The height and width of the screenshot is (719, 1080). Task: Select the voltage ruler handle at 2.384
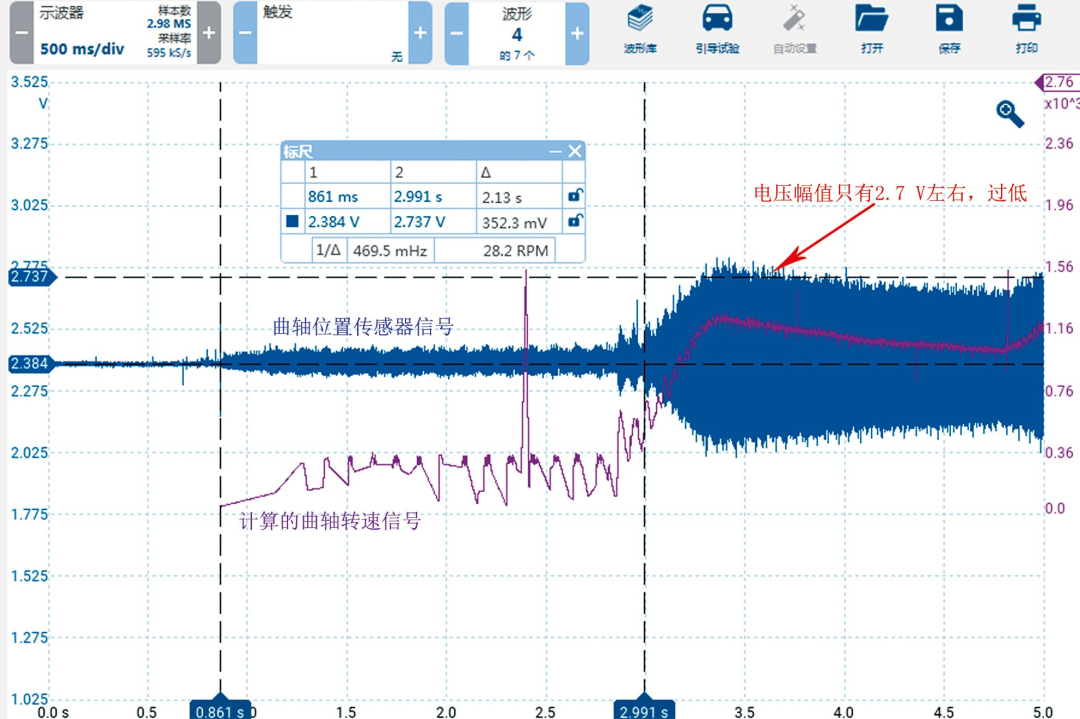click(31, 364)
